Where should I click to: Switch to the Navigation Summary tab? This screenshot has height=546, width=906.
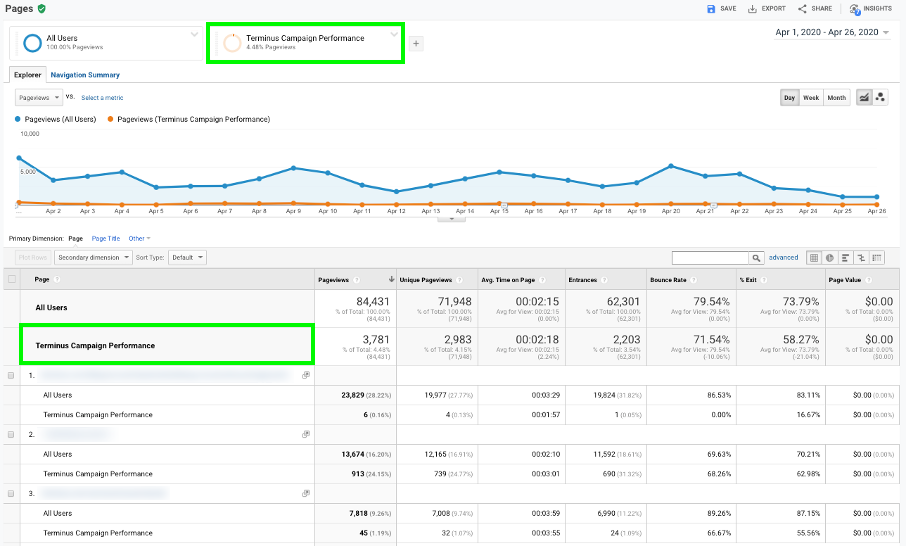point(85,75)
